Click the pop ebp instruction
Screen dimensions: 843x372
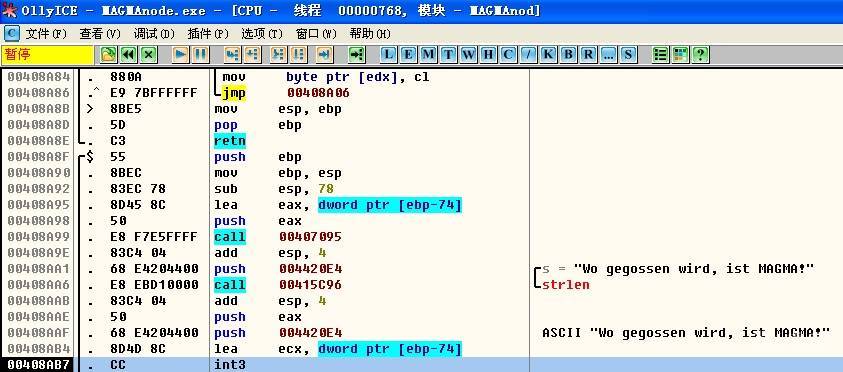(258, 125)
